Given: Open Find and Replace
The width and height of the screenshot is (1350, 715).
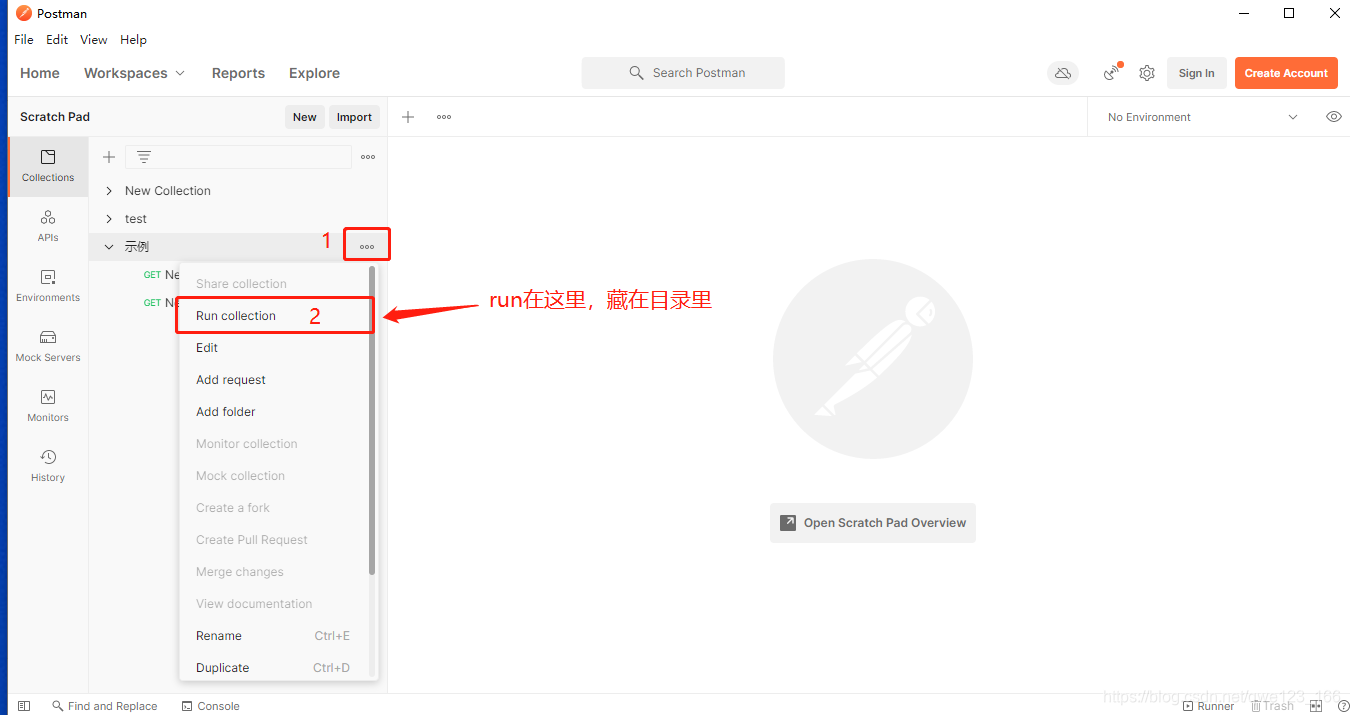Looking at the screenshot, I should tap(105, 706).
